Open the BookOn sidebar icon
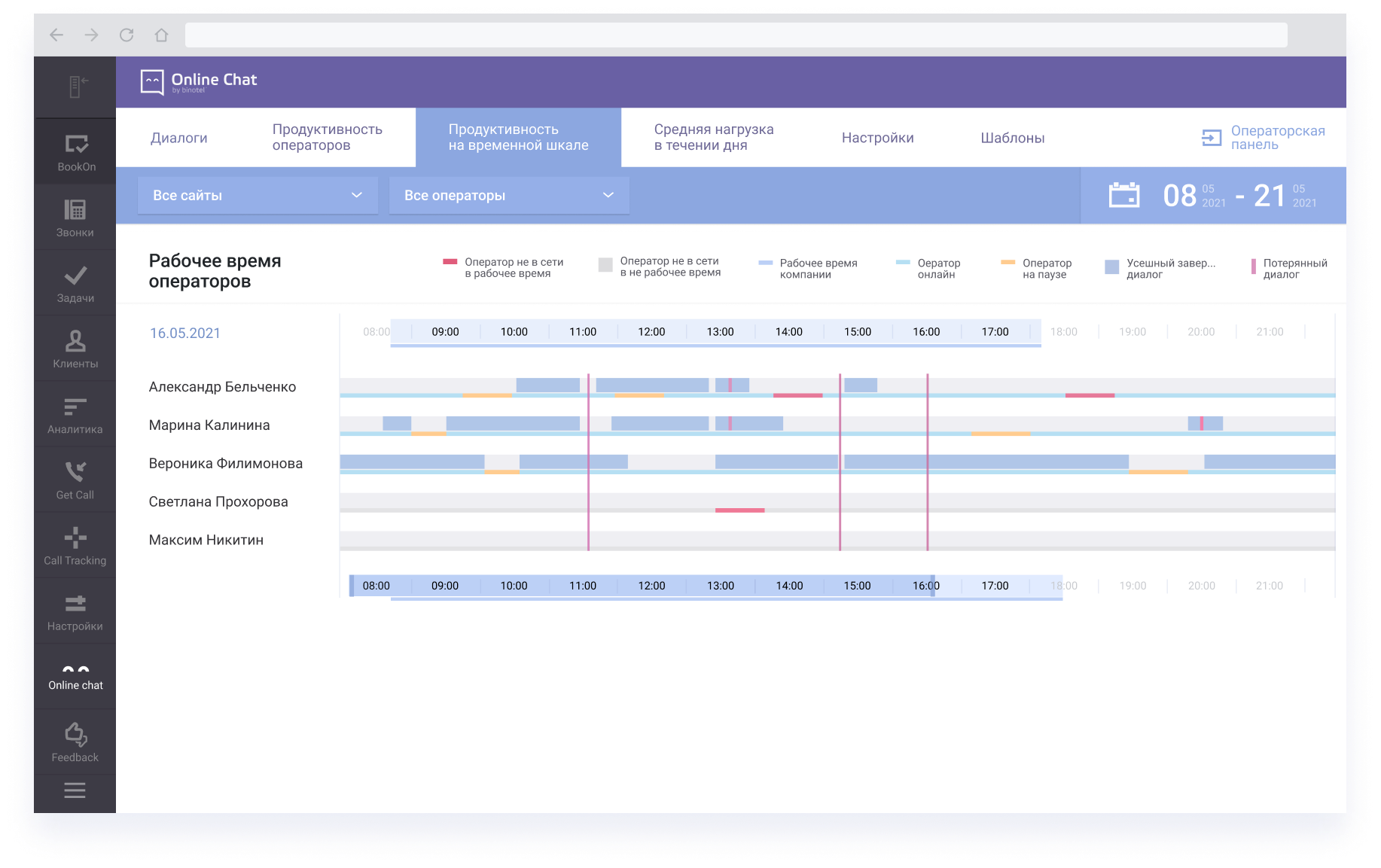Screen dimensions: 1381x868 coord(76,145)
